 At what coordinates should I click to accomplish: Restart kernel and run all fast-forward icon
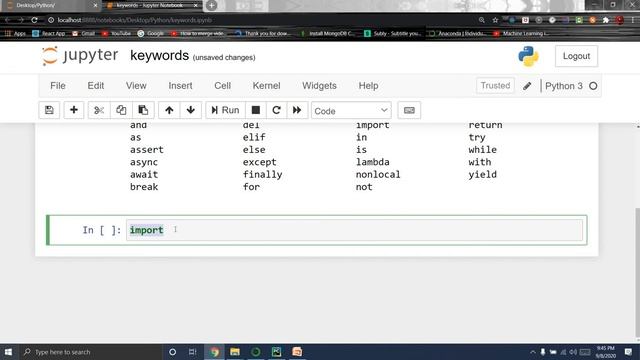tap(297, 110)
